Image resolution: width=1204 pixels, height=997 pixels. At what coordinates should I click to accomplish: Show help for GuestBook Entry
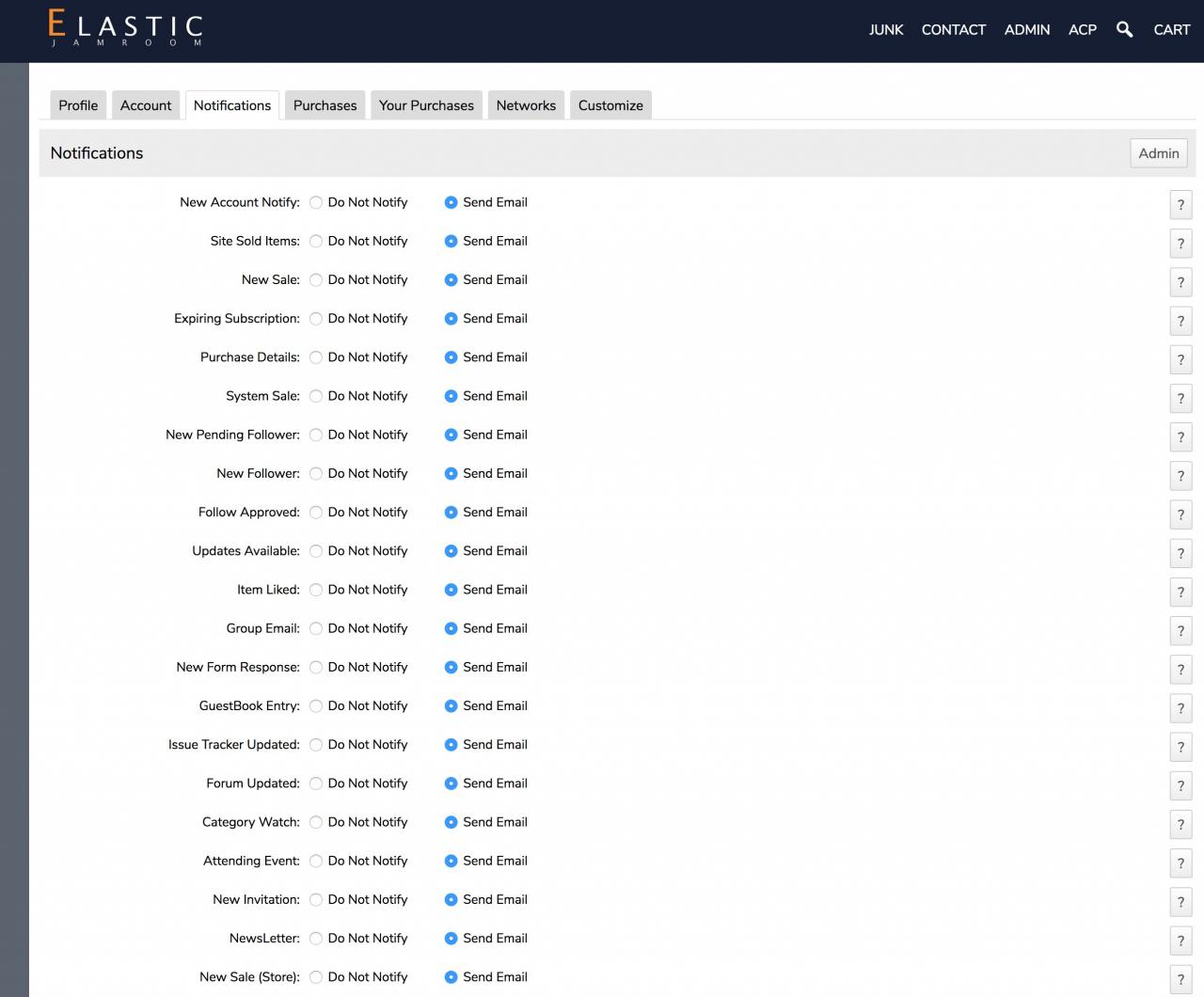click(1180, 708)
